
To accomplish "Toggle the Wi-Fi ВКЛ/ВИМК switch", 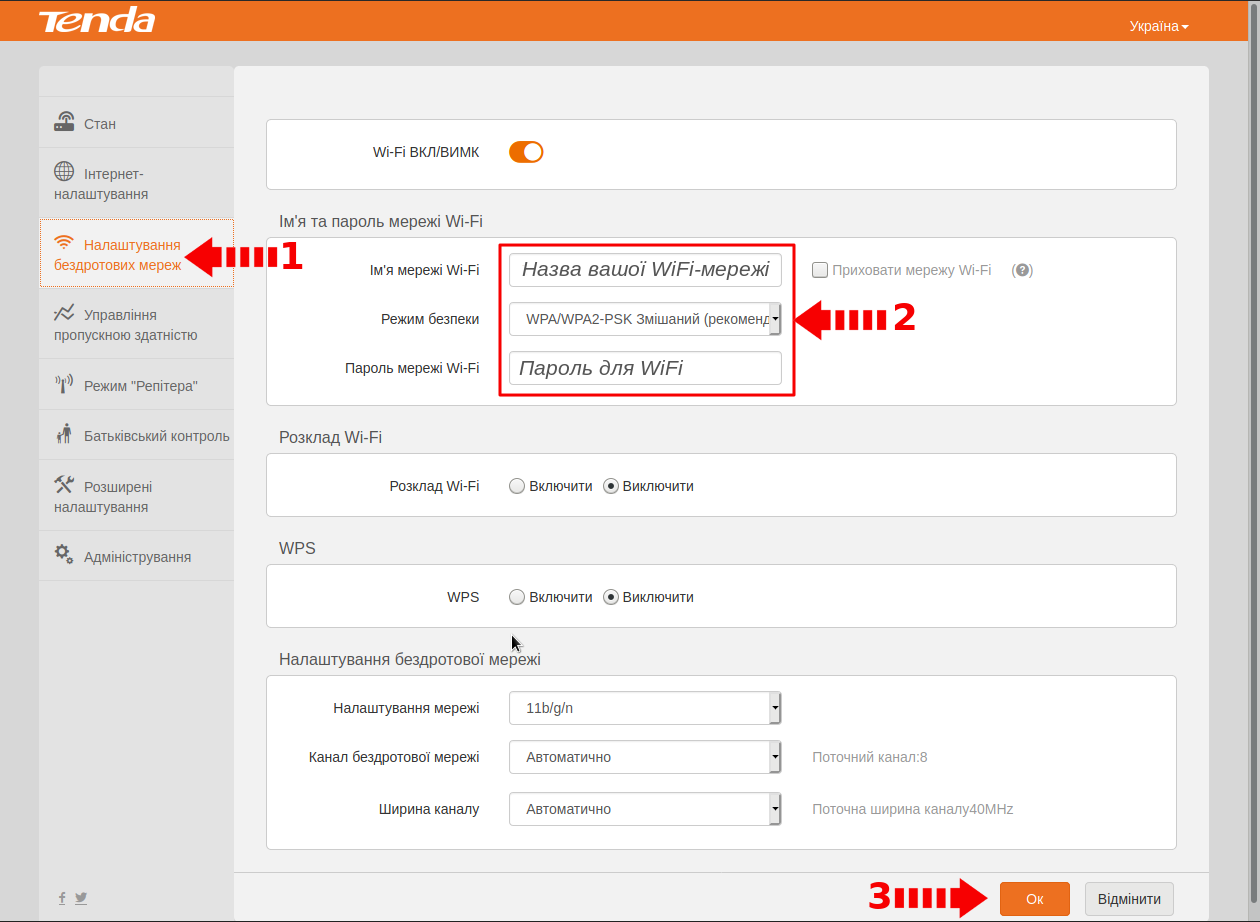I will [526, 152].
